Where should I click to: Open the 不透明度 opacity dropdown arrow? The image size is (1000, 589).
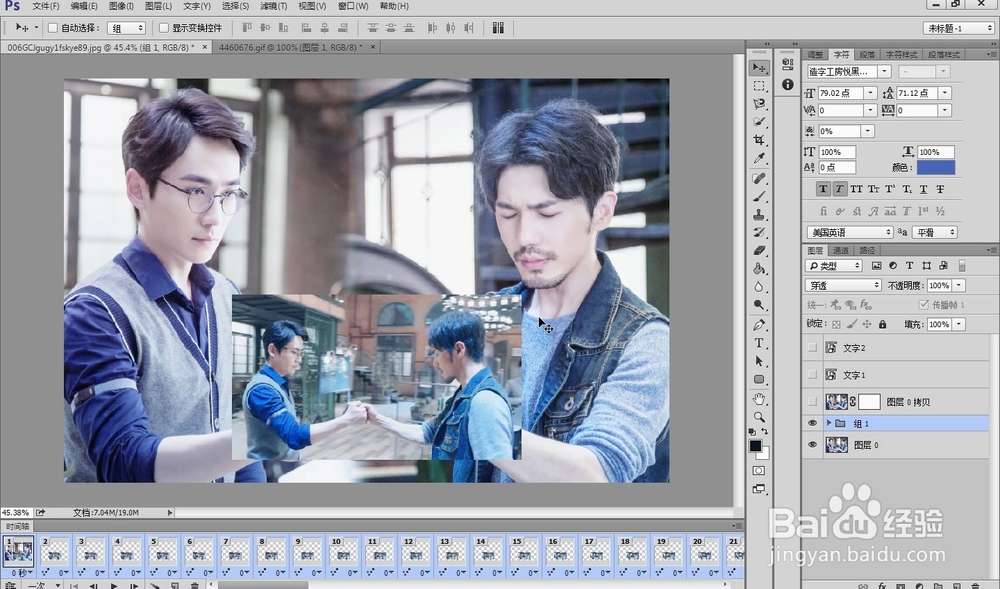tap(959, 286)
